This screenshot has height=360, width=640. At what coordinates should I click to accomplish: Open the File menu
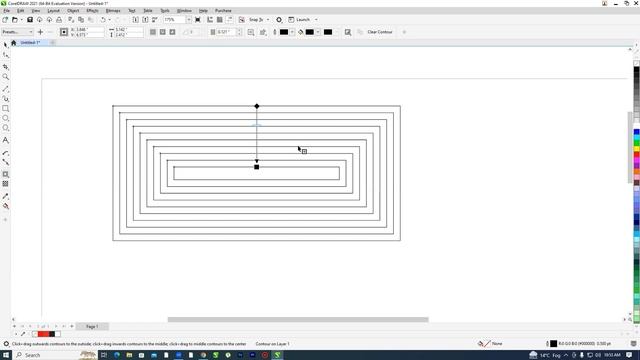7,11
